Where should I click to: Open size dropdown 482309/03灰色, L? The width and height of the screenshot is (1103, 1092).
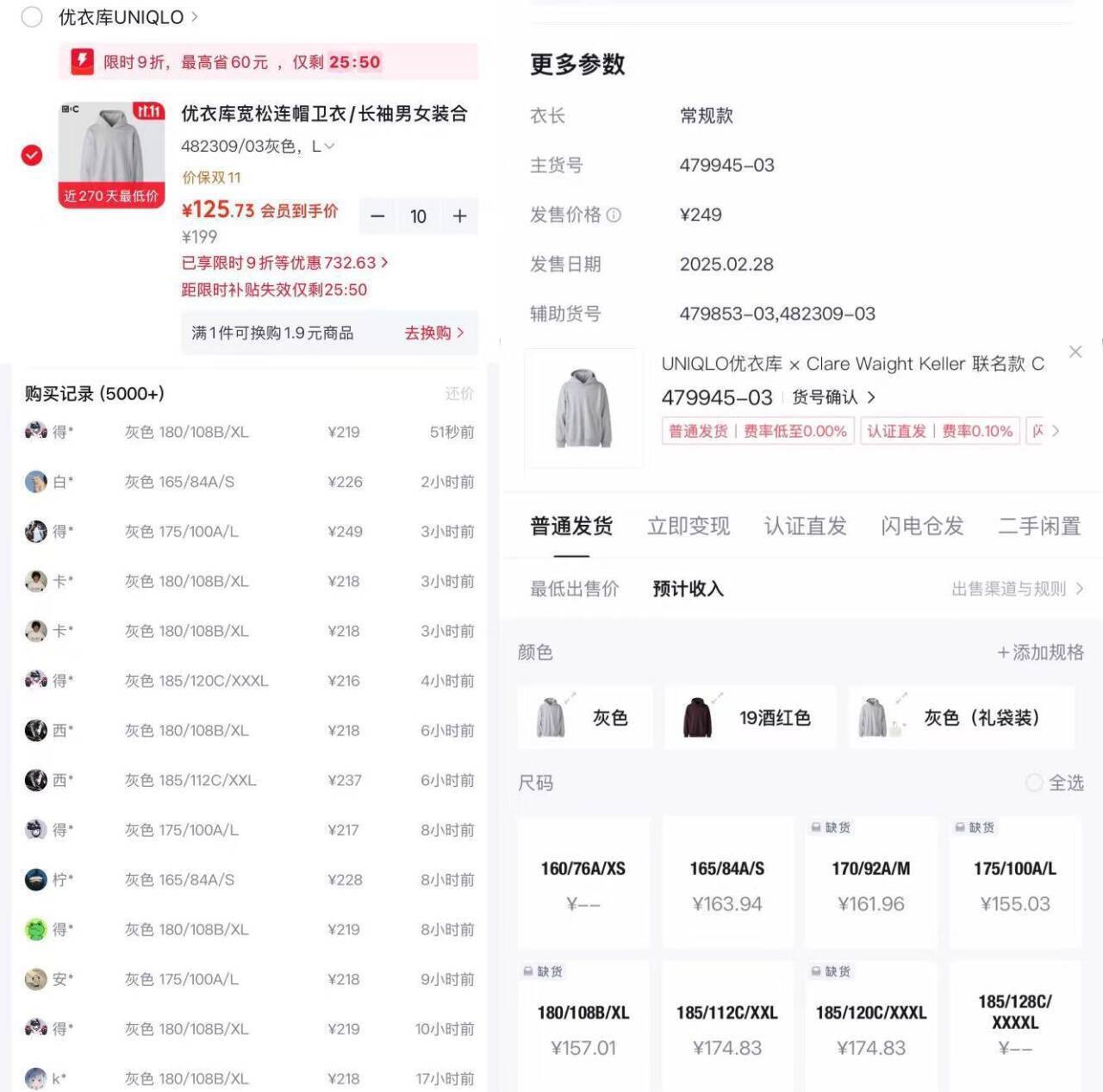pyautogui.click(x=257, y=147)
